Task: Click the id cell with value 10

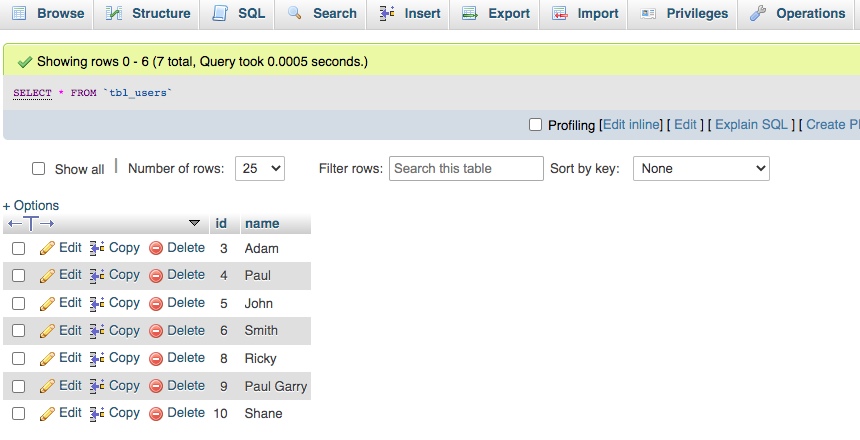Action: tap(220, 414)
